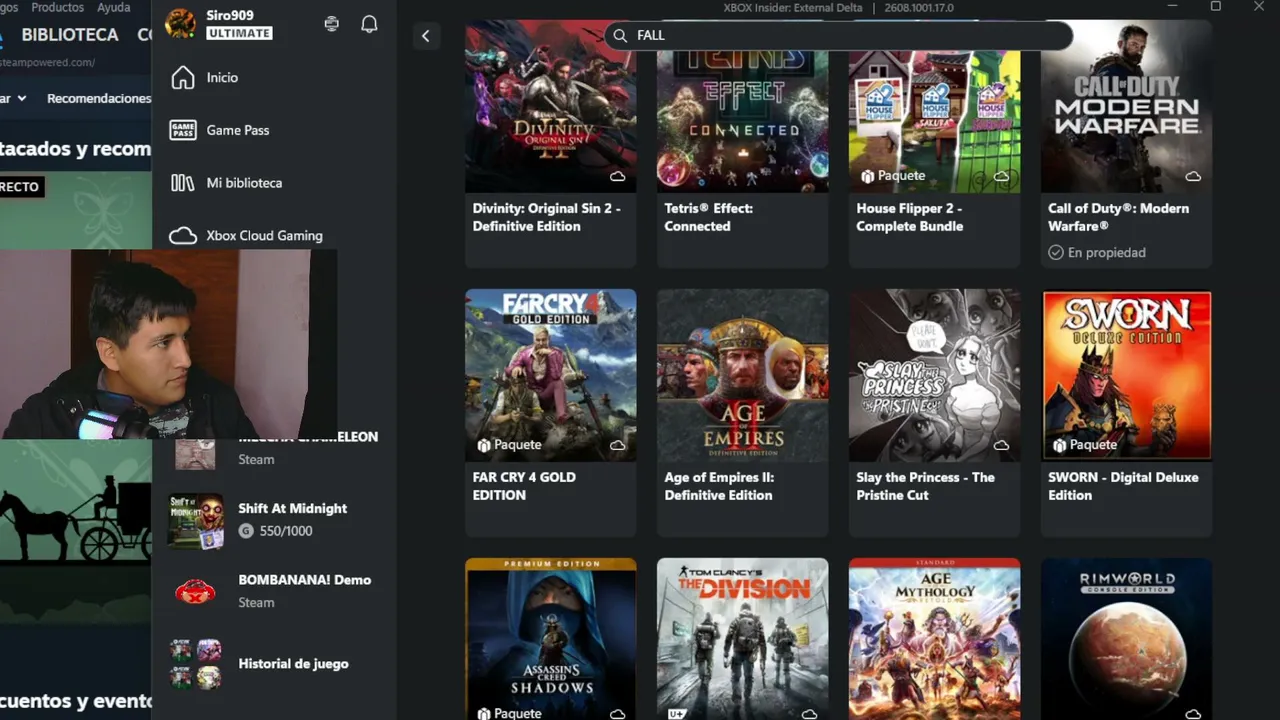Open the Call of Duty: Modern Warfare cover
The width and height of the screenshot is (1280, 720).
[x=1126, y=107]
